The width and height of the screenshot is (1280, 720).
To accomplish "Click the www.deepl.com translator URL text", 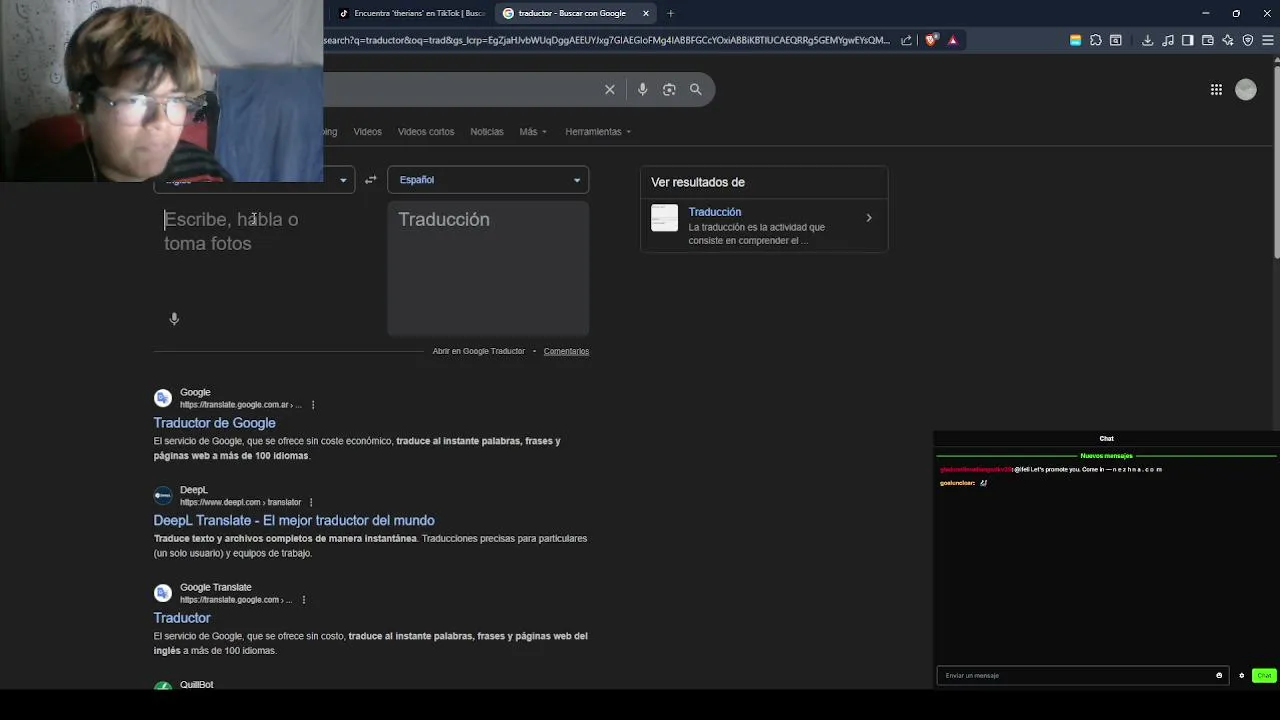I will coord(240,502).
